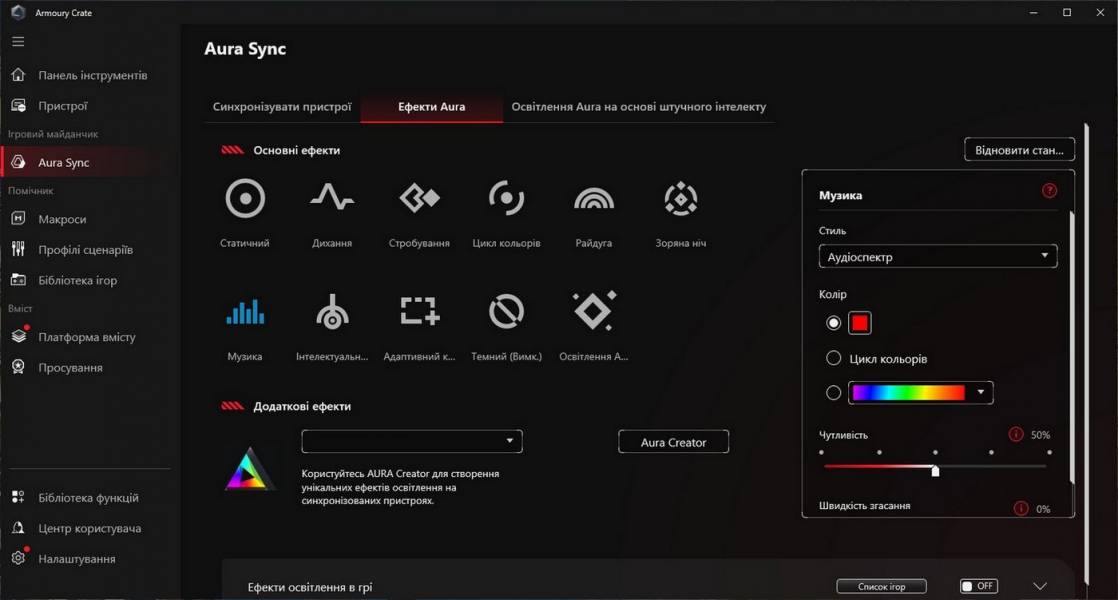Click the layers icon beside Платформа вмісту
Image resolution: width=1118 pixels, height=600 pixels.
(x=19, y=336)
